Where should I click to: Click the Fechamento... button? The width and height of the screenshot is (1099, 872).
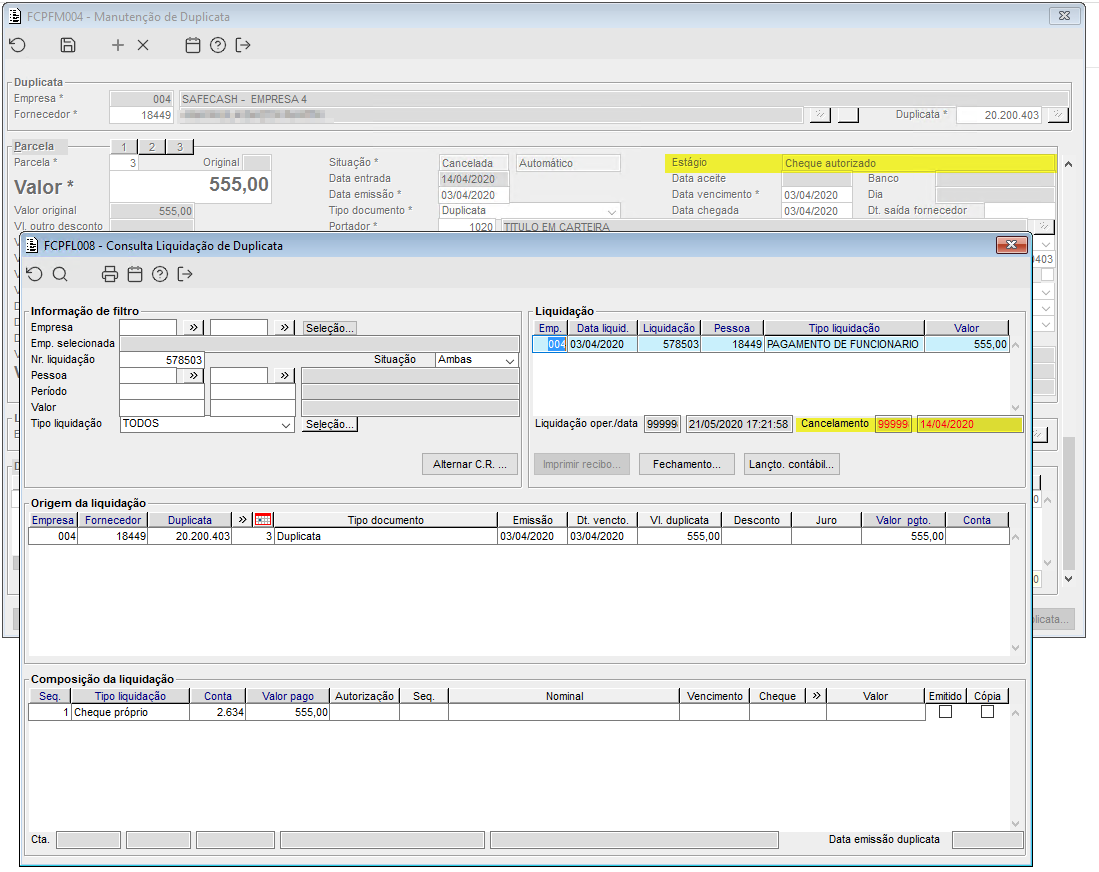pos(687,464)
